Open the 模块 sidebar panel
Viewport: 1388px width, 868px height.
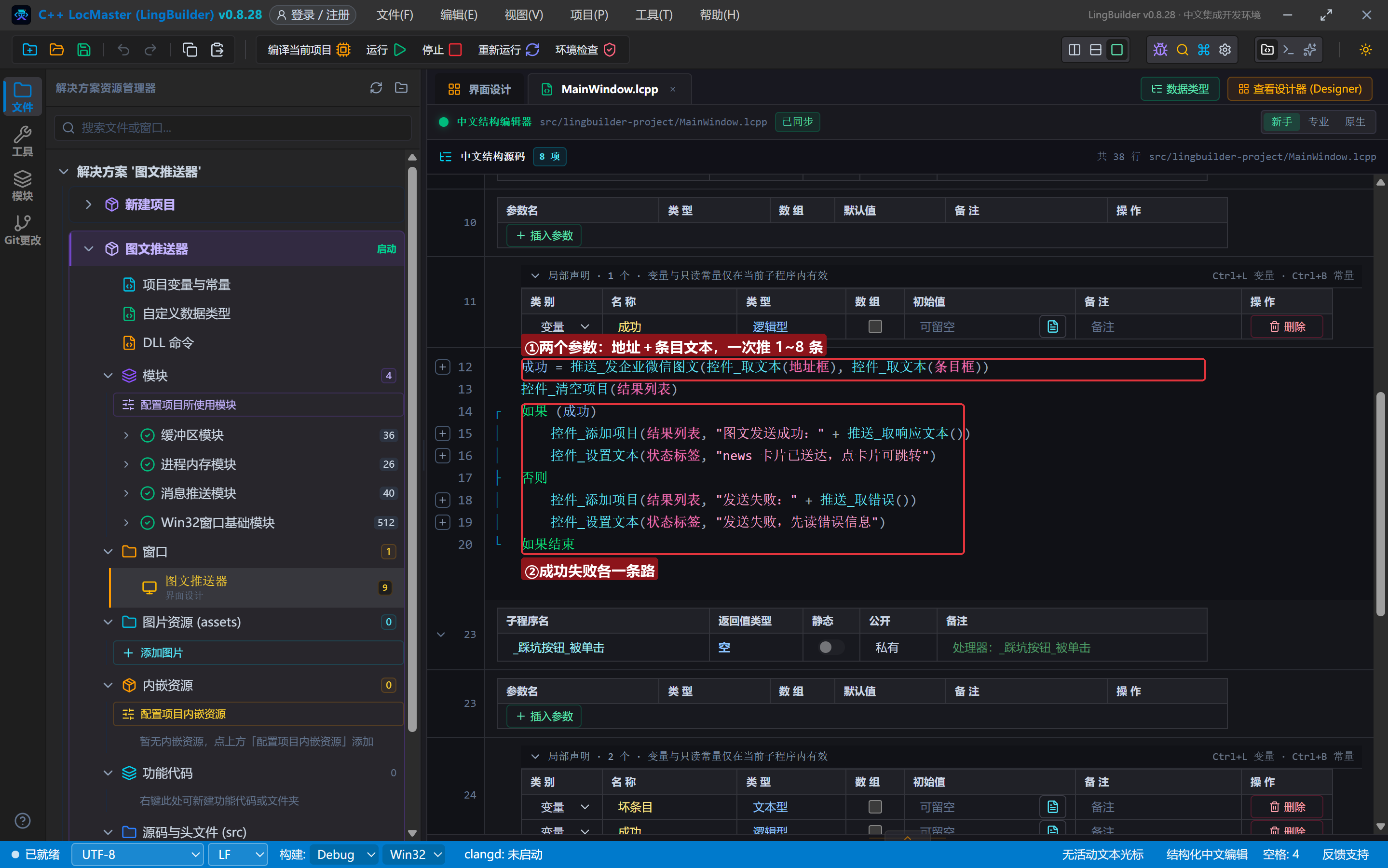tap(22, 186)
